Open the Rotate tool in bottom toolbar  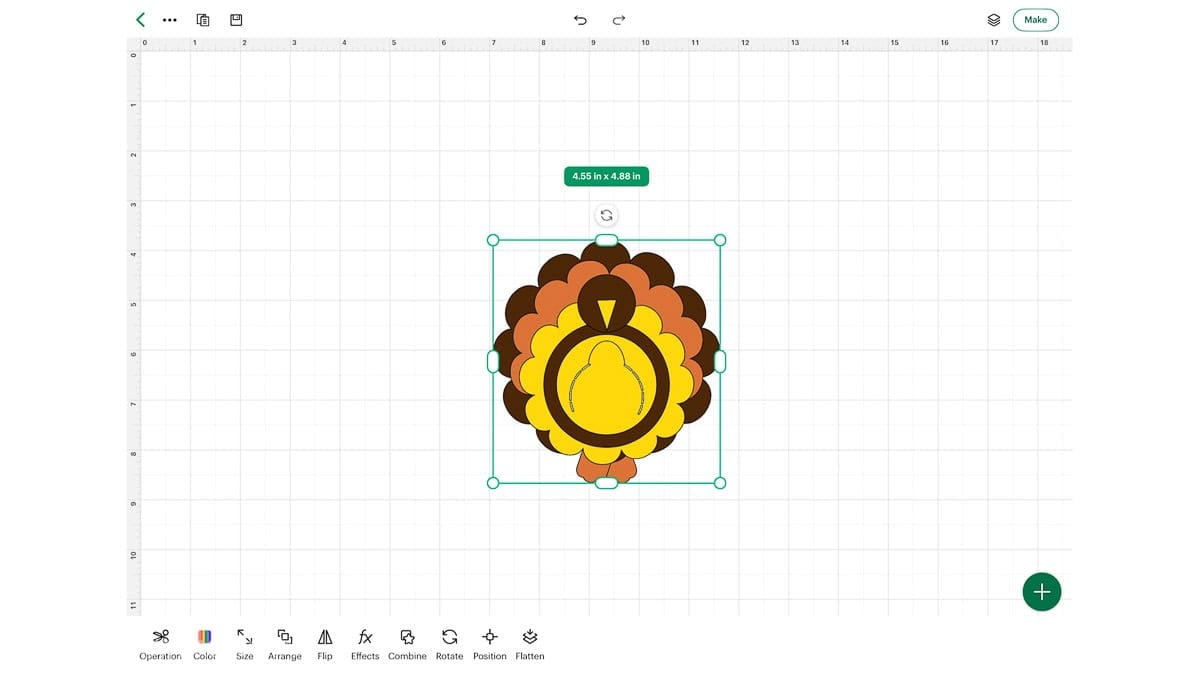pyautogui.click(x=450, y=644)
